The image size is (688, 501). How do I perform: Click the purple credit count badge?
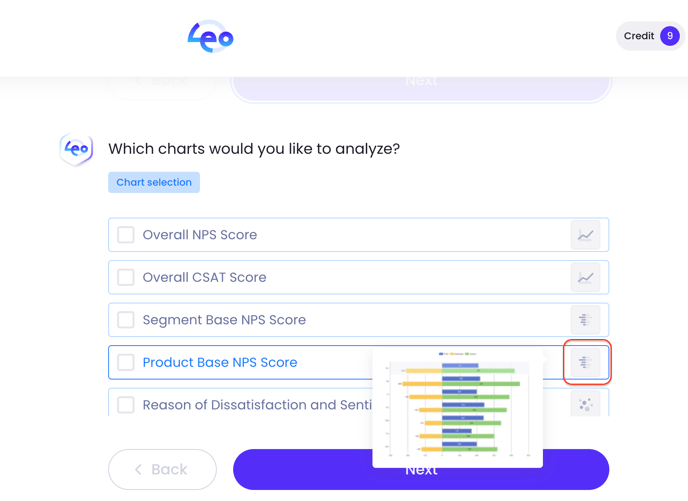tap(670, 36)
